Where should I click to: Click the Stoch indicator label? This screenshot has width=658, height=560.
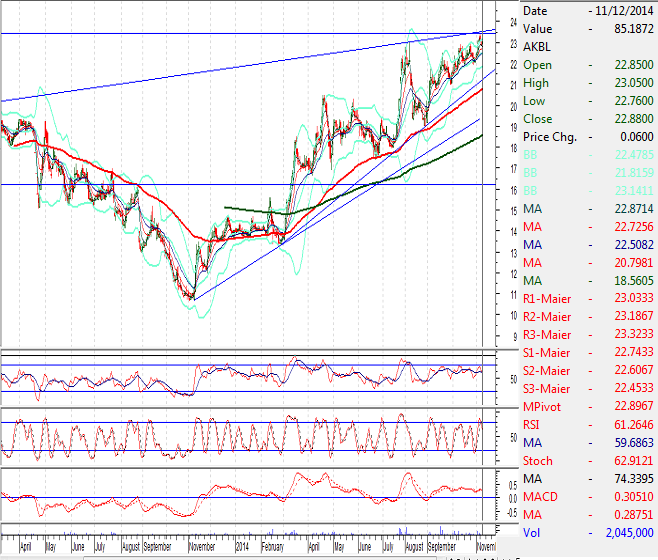click(538, 461)
